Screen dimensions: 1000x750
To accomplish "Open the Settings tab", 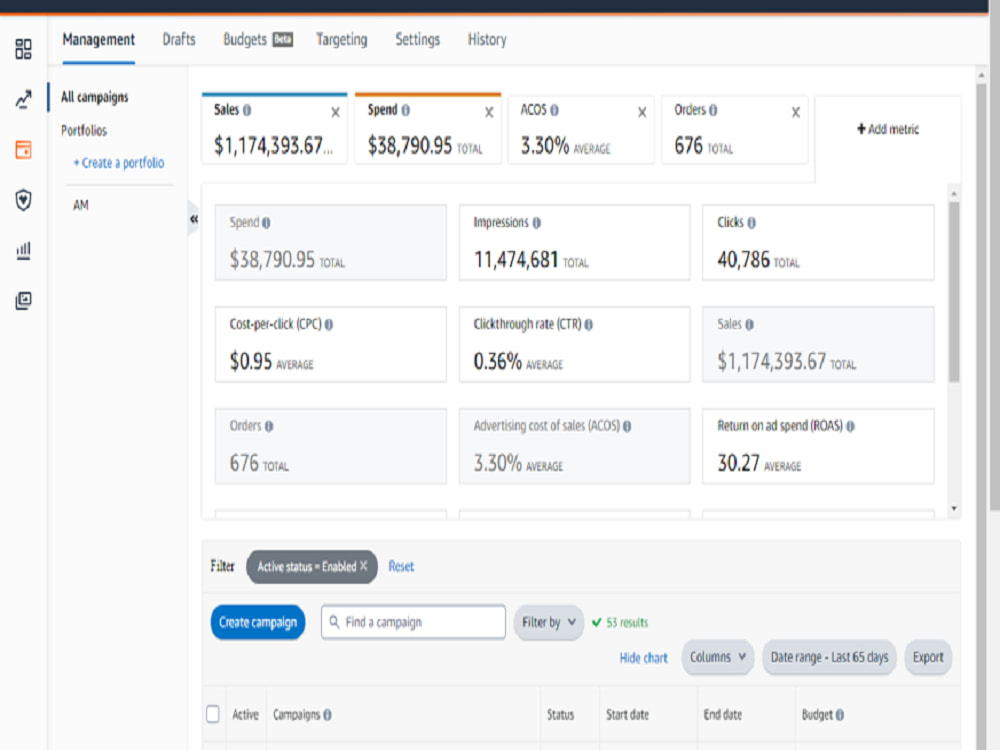I will point(417,40).
